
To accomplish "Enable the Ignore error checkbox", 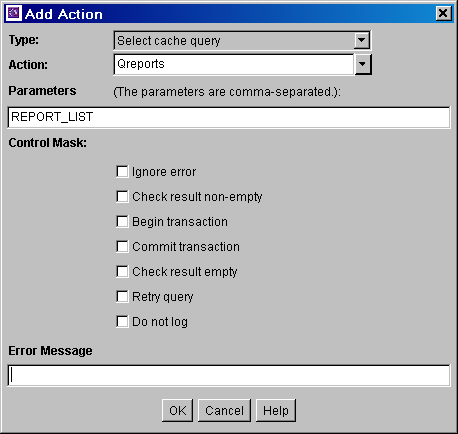I will (x=122, y=172).
